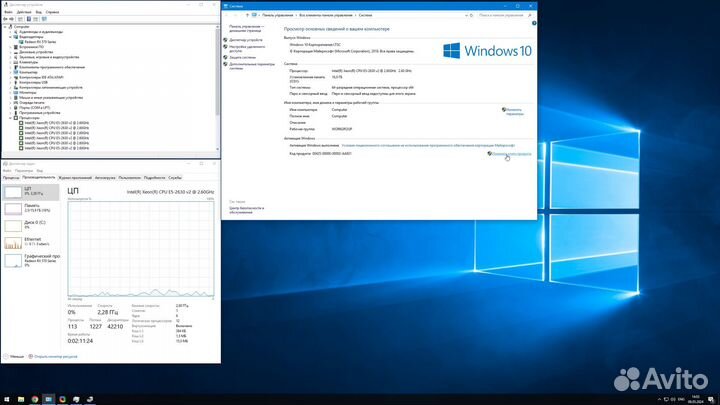Select the Ethernet performance item

[x=31, y=242]
